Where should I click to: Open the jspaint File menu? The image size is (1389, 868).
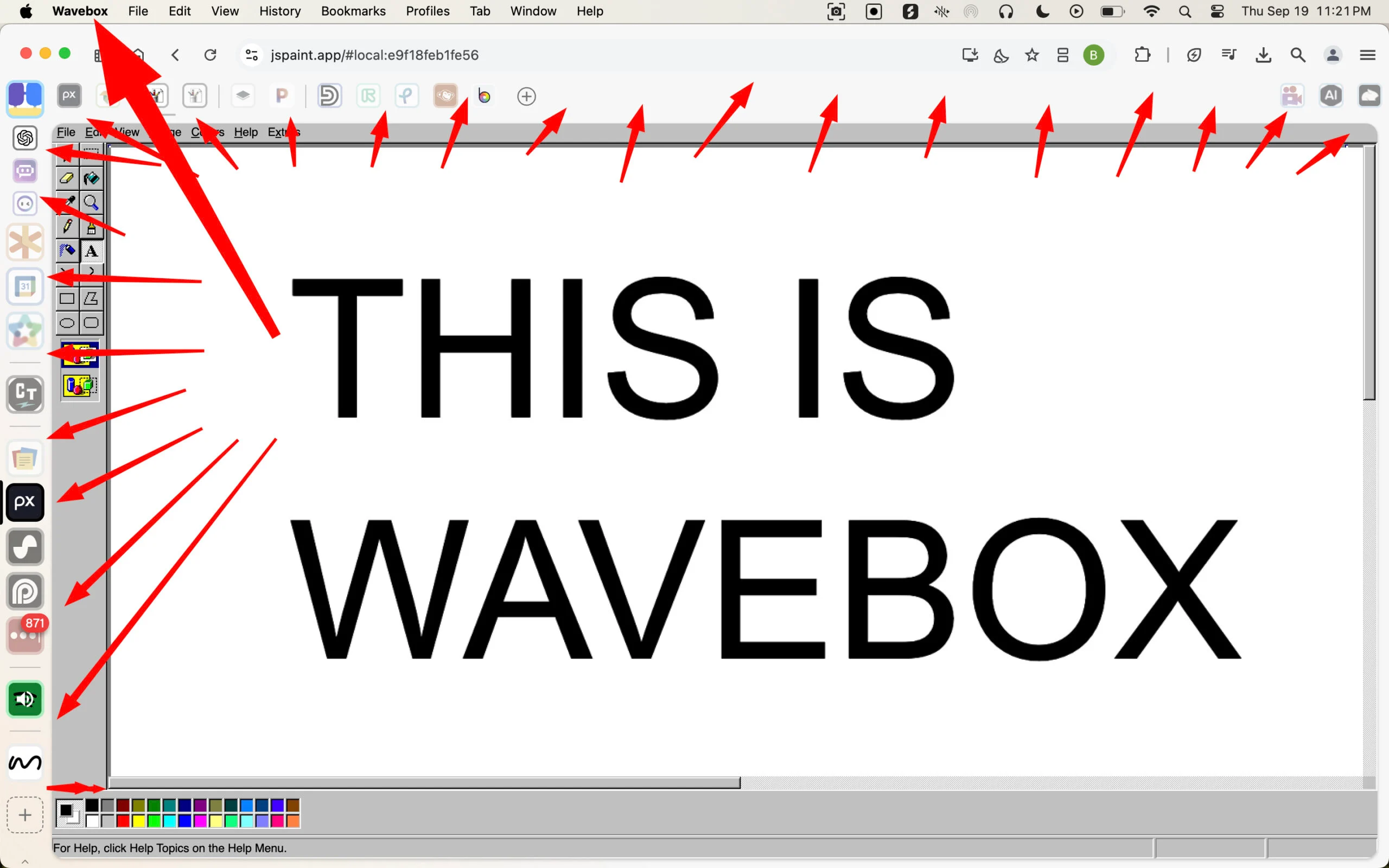(66, 132)
